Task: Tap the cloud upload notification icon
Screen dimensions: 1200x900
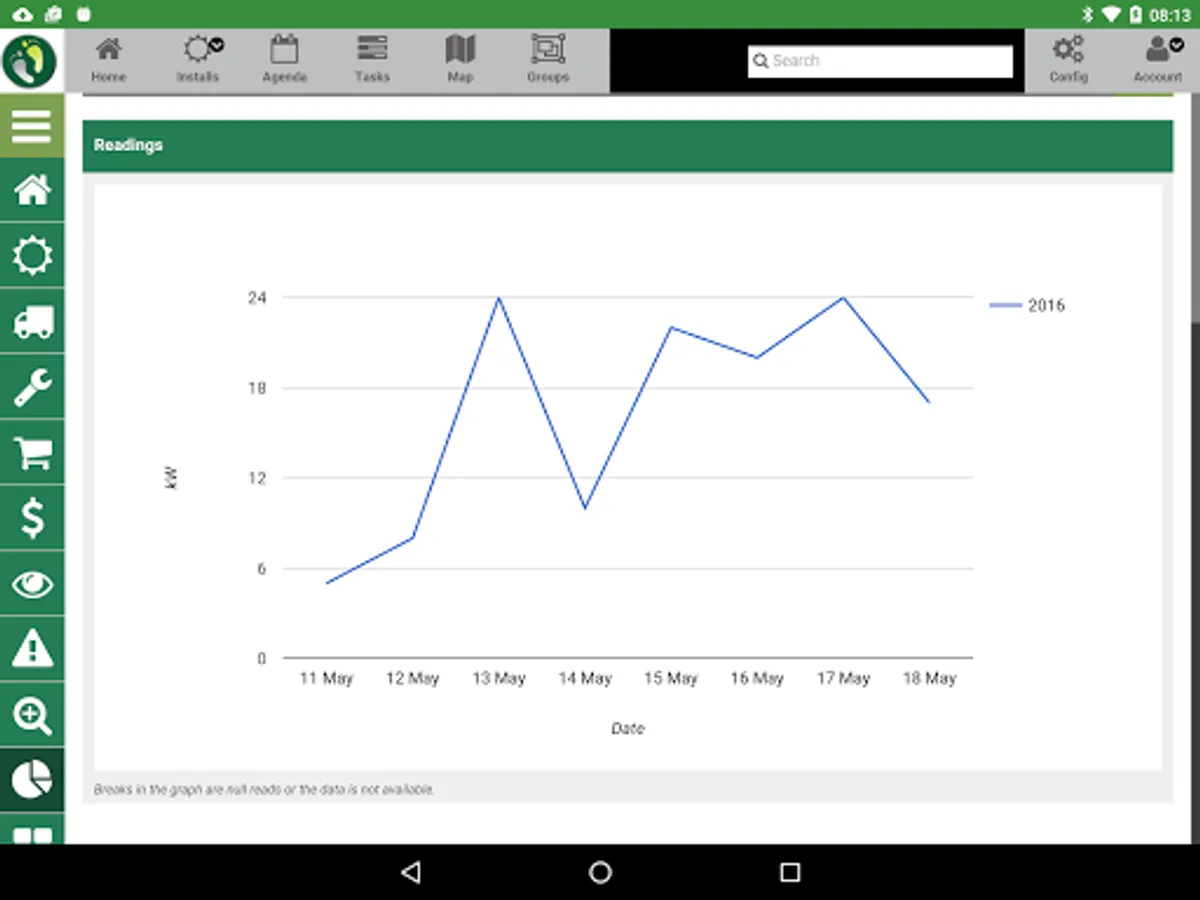Action: [x=24, y=15]
